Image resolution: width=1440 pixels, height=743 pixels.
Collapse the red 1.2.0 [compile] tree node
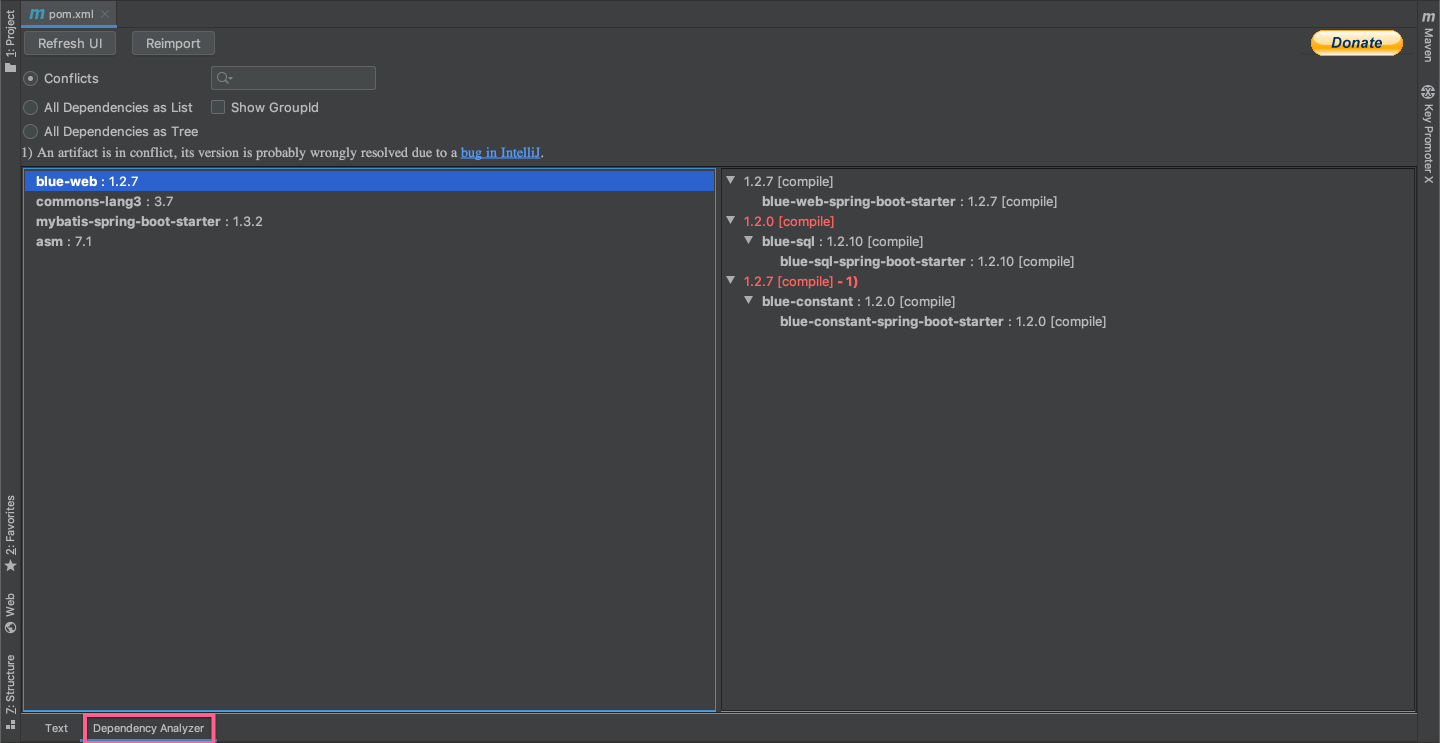point(730,220)
